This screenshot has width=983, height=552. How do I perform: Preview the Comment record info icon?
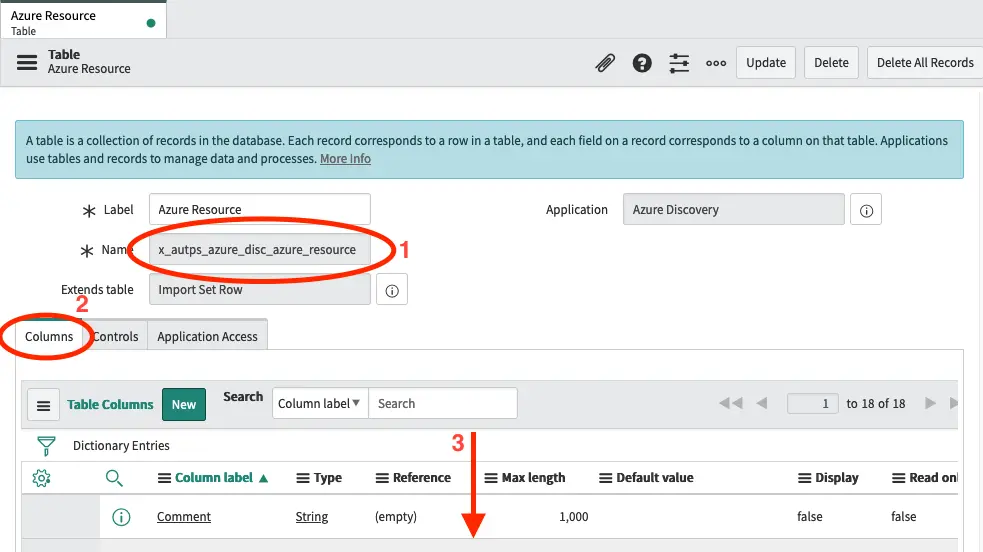tap(121, 517)
